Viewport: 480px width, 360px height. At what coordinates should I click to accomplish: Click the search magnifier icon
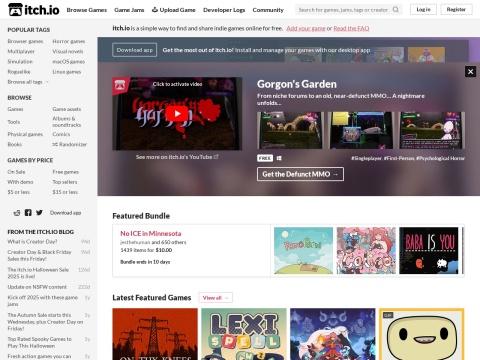(x=396, y=10)
